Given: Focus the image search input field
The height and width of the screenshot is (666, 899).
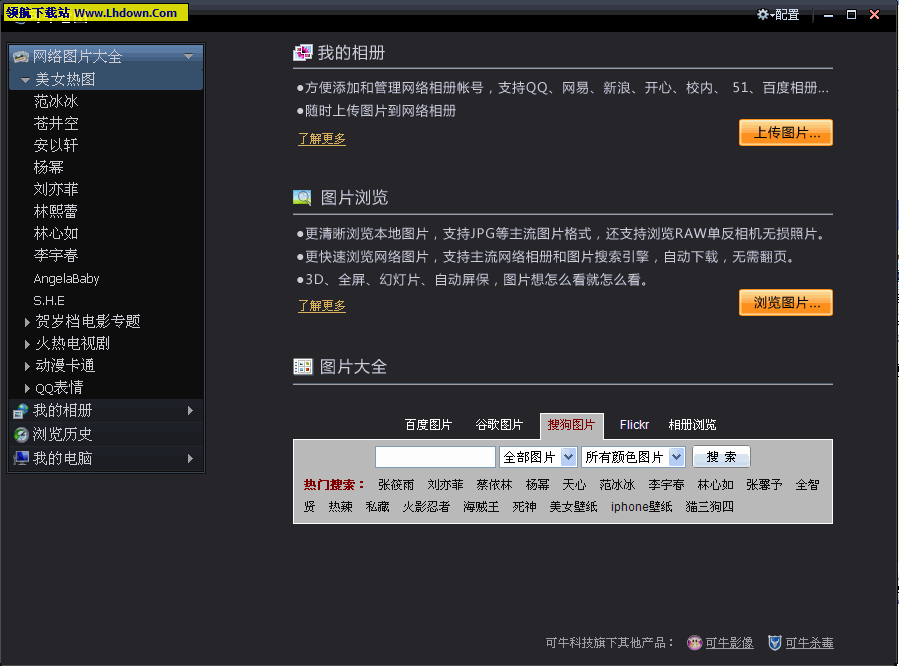Looking at the screenshot, I should click(x=435, y=457).
